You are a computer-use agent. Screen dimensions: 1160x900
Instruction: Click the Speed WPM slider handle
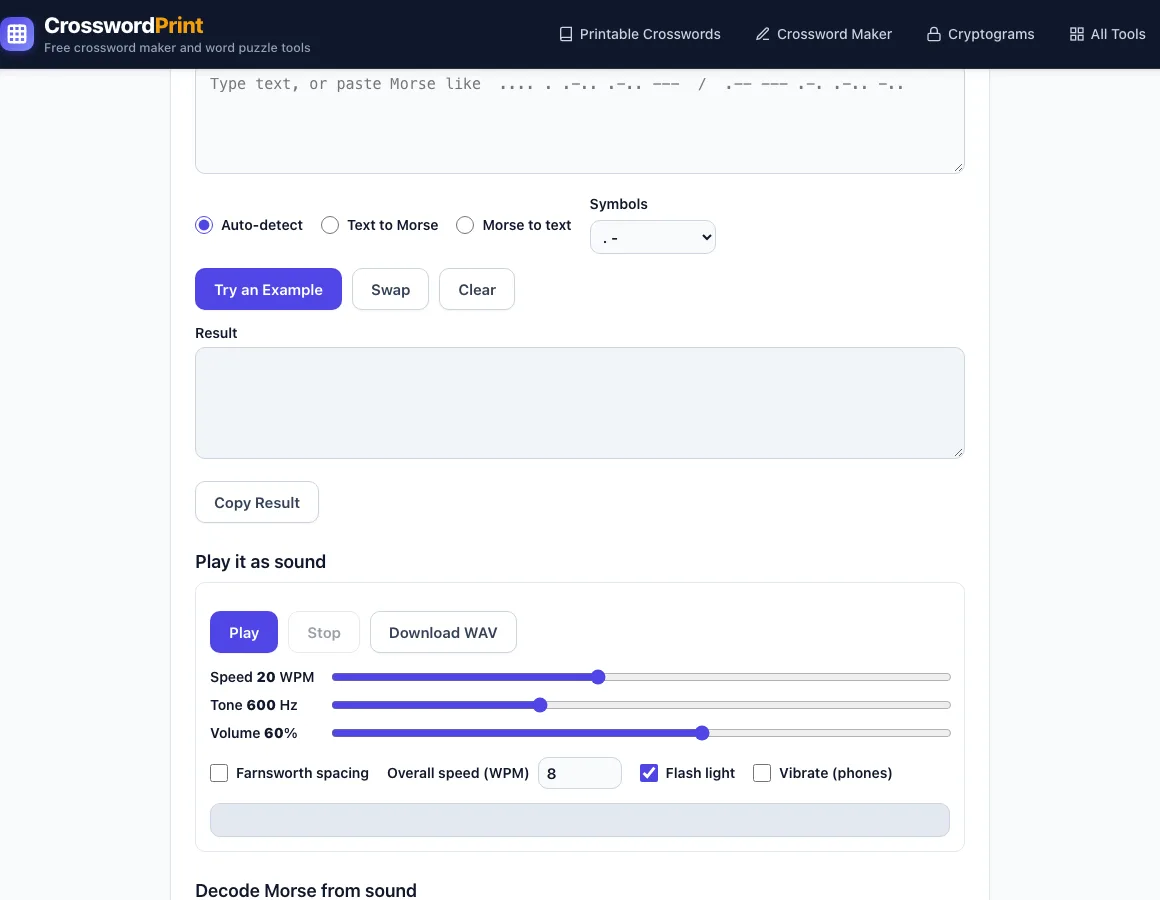(598, 677)
